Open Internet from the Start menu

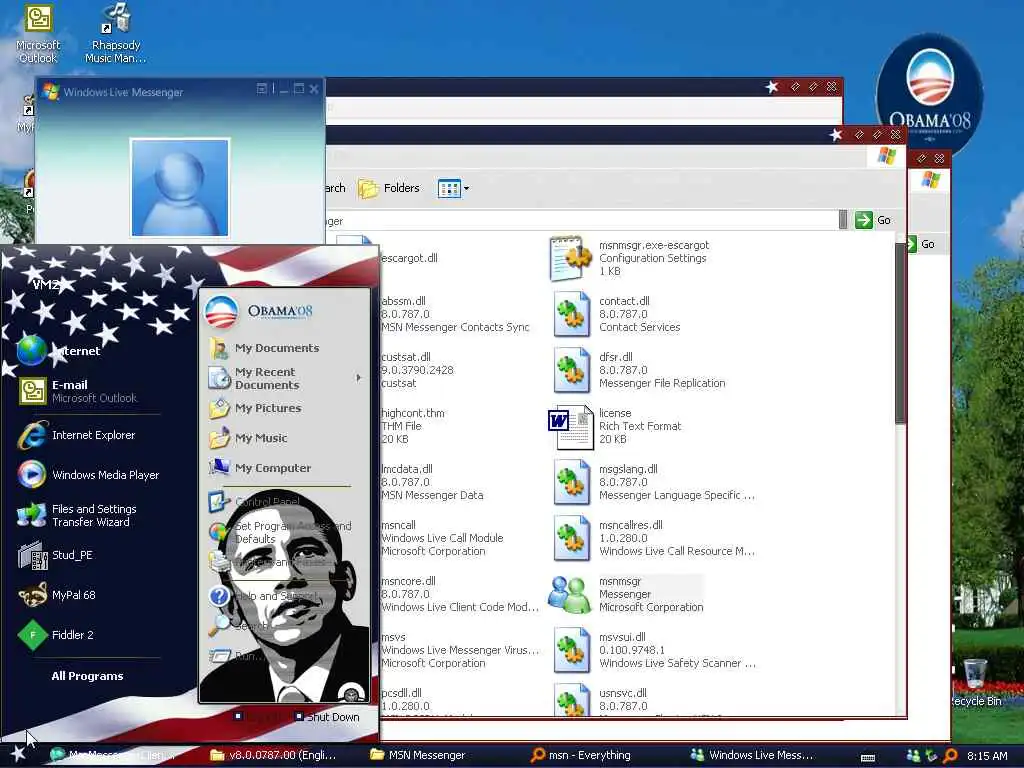point(59,351)
